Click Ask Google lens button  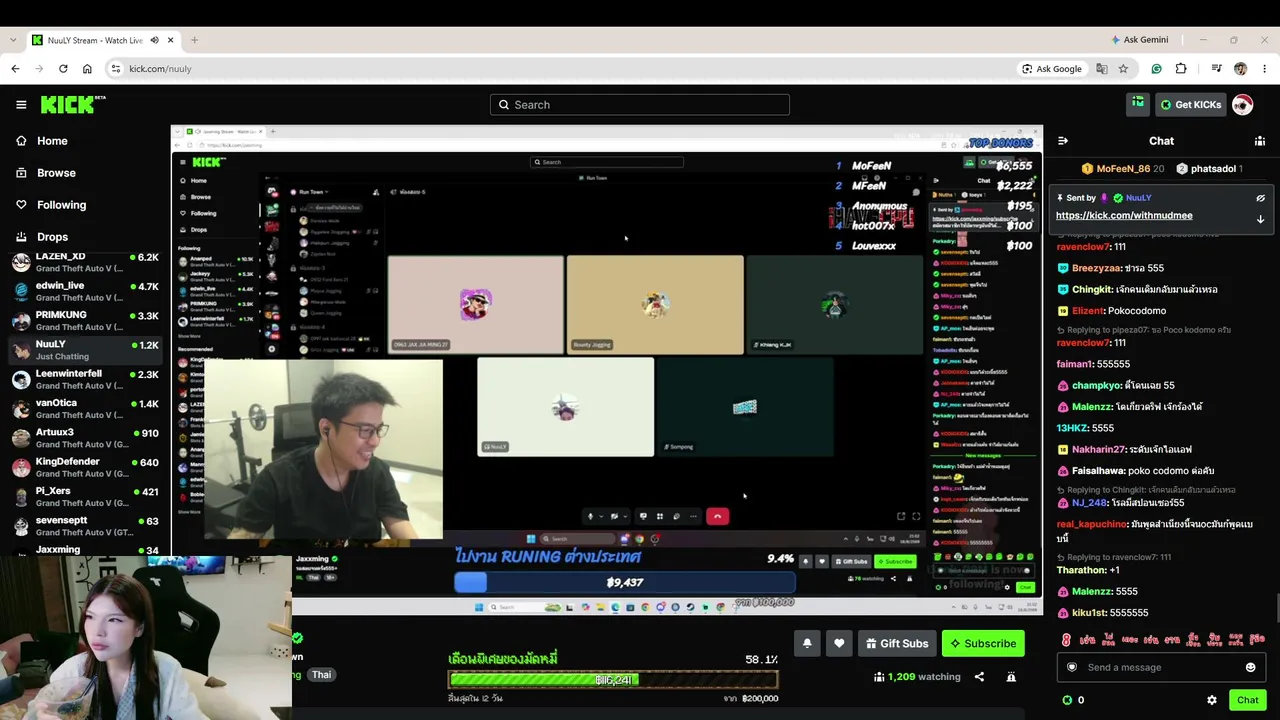[x=1052, y=69]
